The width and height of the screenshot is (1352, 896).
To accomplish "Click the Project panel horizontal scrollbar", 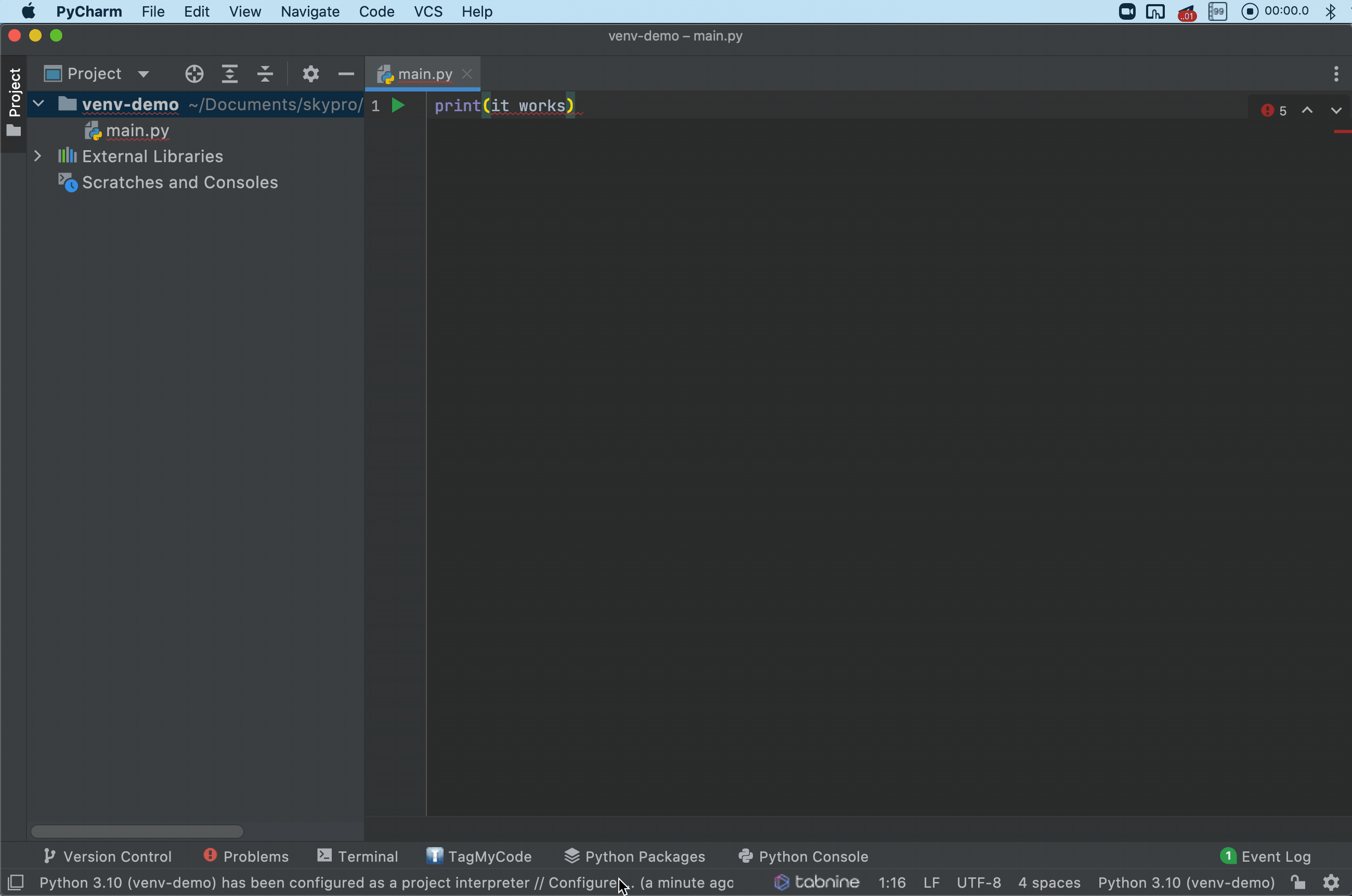I will (x=137, y=831).
